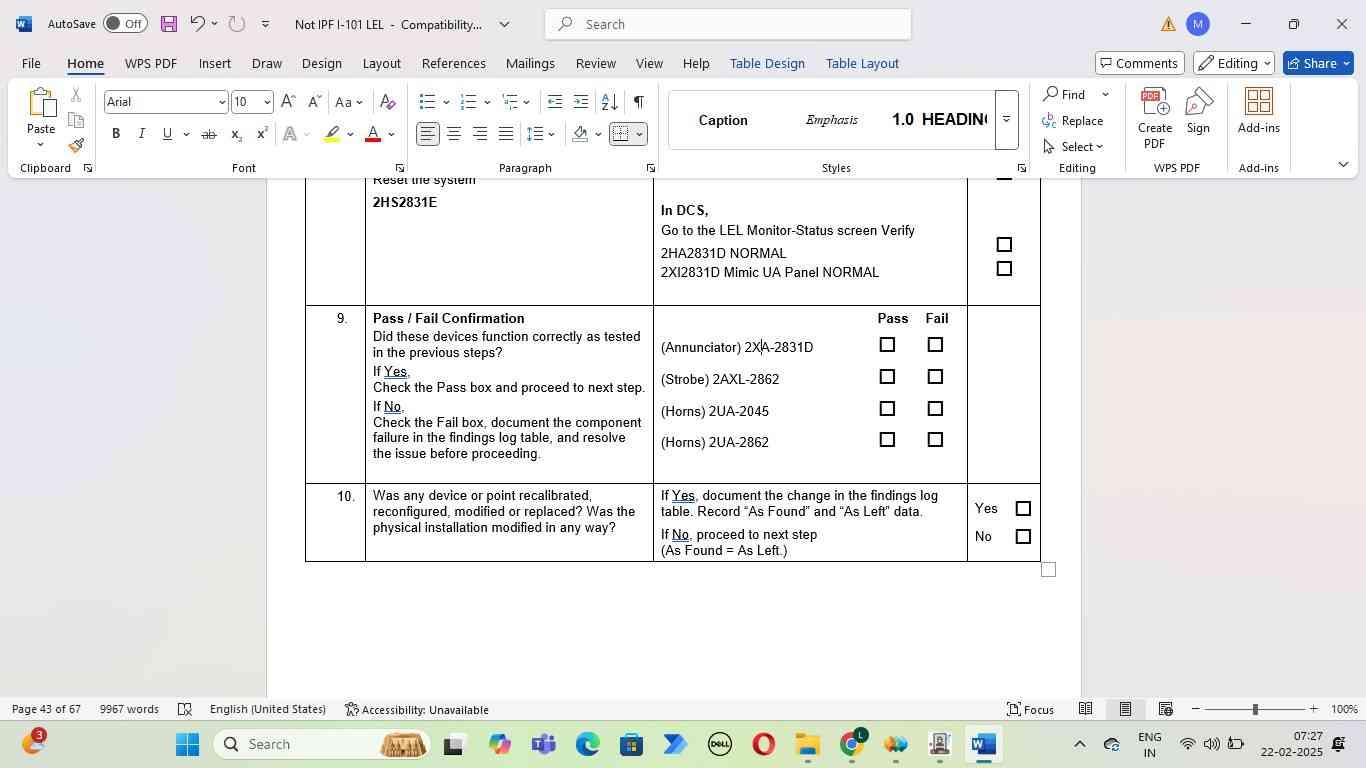Screen dimensions: 1366x768
Task: Click the Sign PDF icon
Action: click(x=1199, y=111)
